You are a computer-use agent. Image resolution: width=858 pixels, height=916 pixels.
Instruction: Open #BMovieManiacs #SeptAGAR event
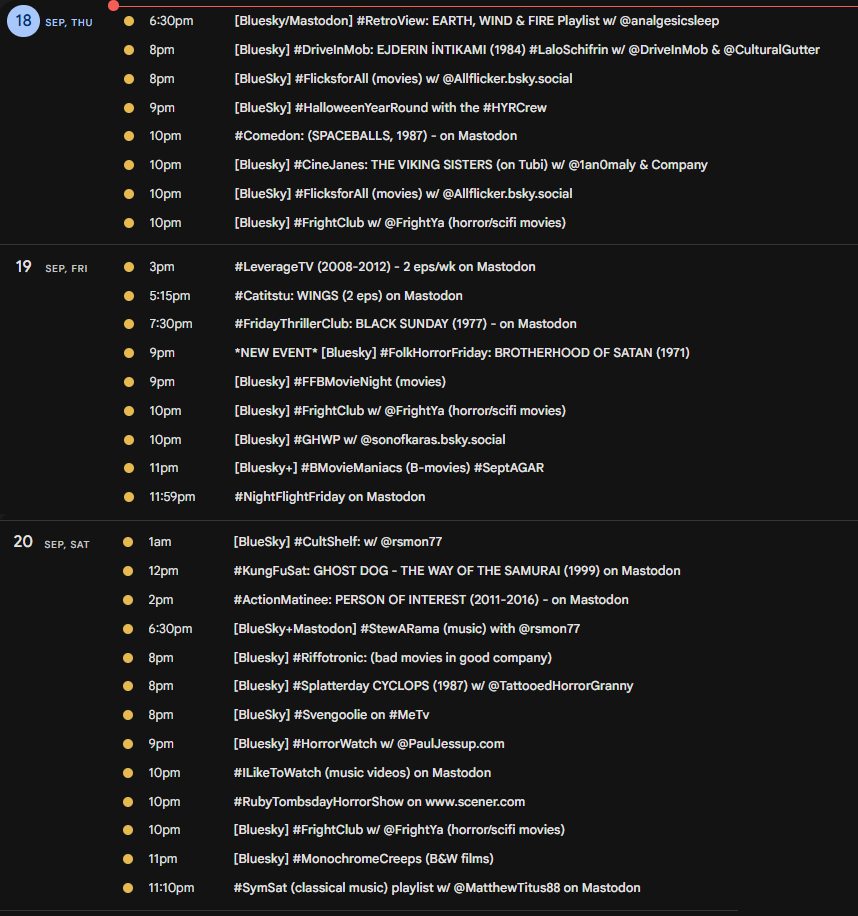coord(389,468)
